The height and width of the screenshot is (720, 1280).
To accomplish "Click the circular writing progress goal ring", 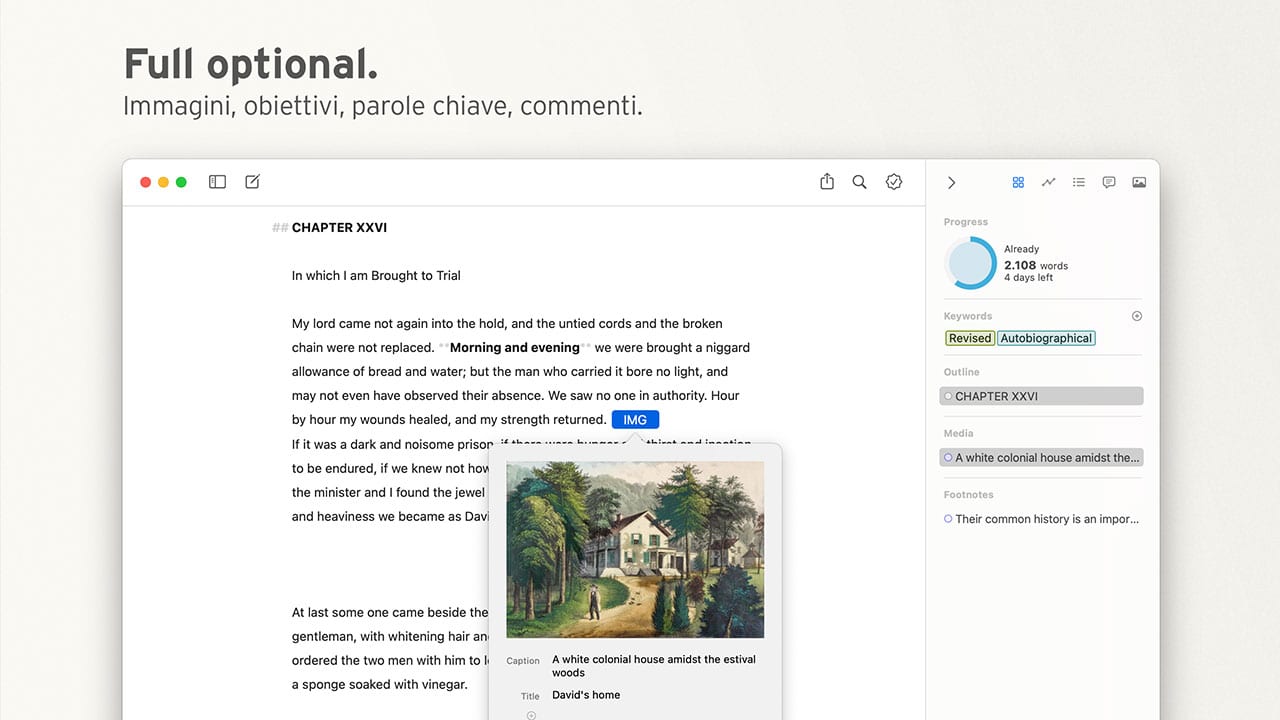I will (970, 263).
